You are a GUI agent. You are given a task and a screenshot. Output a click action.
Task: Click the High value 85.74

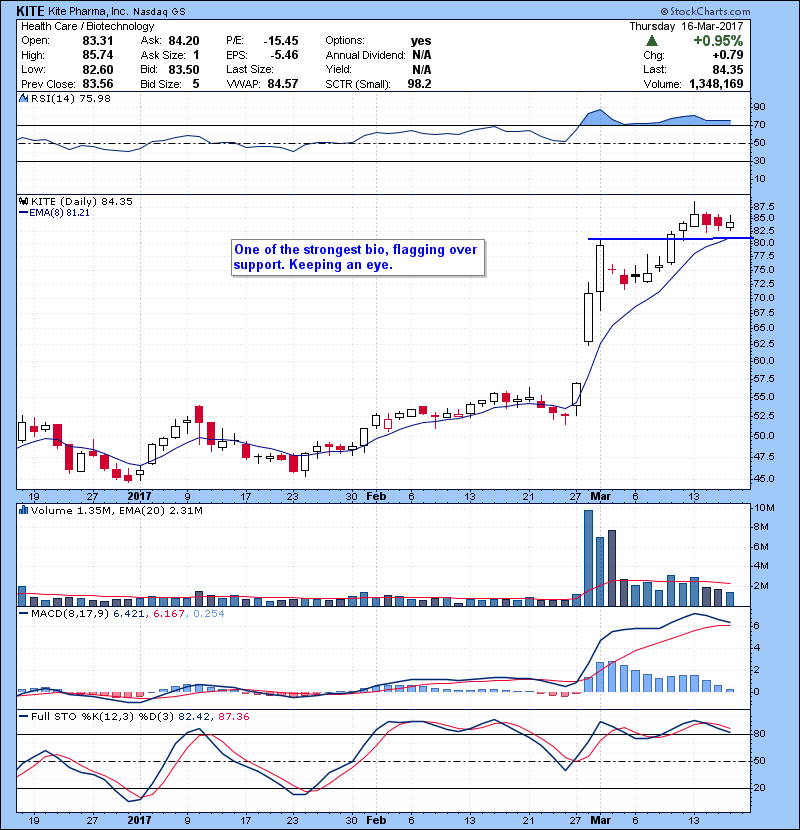pos(97,55)
